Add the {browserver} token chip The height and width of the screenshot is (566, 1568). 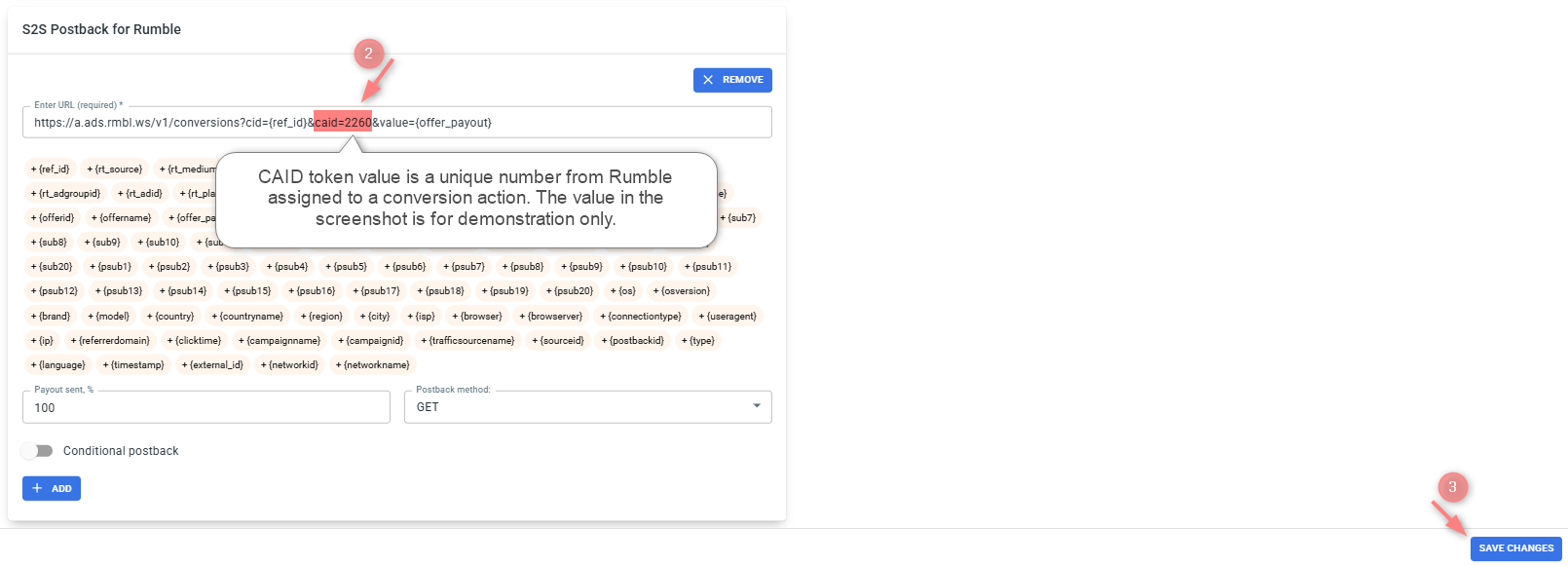tap(551, 317)
